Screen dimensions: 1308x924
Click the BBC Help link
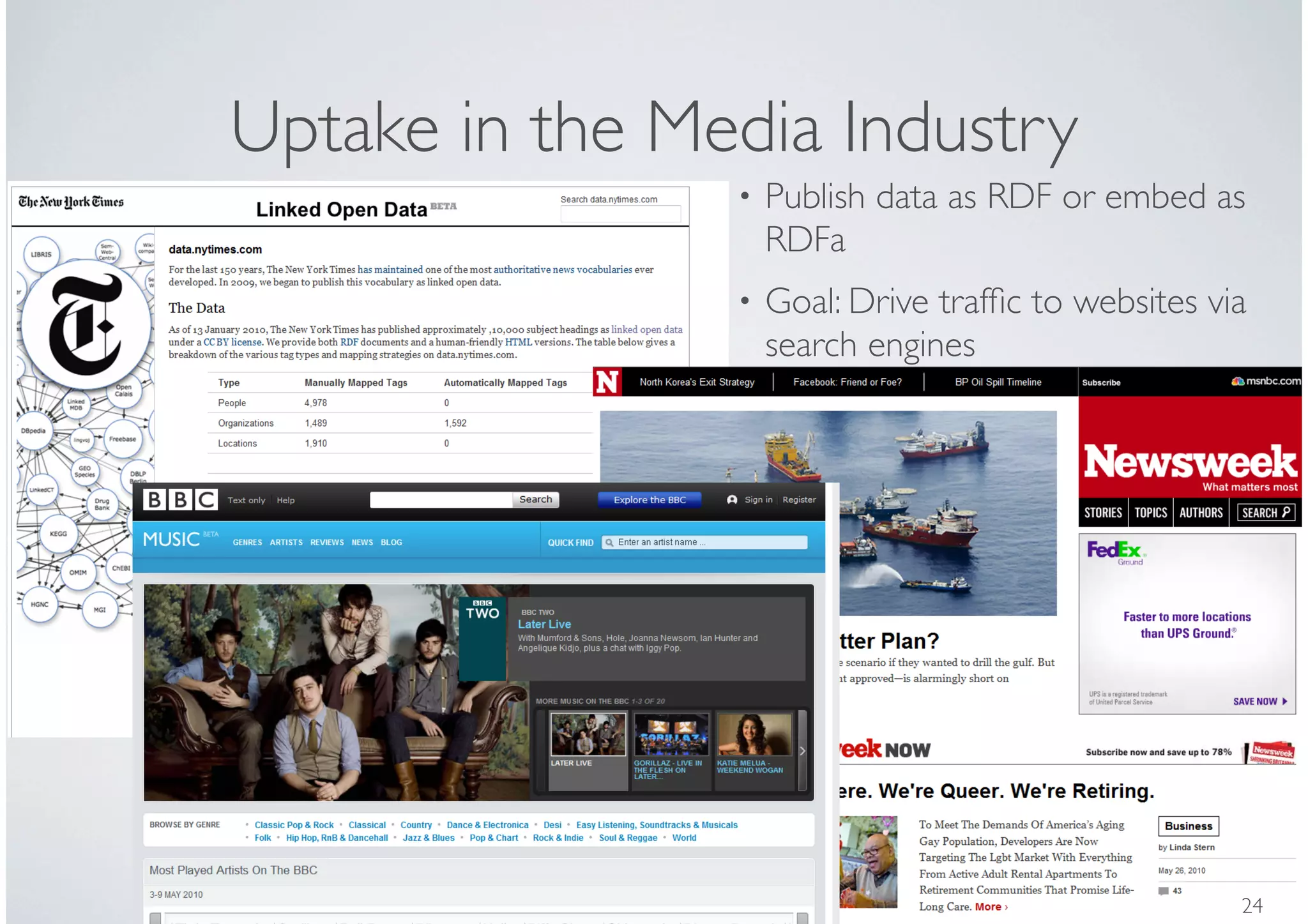(x=285, y=500)
